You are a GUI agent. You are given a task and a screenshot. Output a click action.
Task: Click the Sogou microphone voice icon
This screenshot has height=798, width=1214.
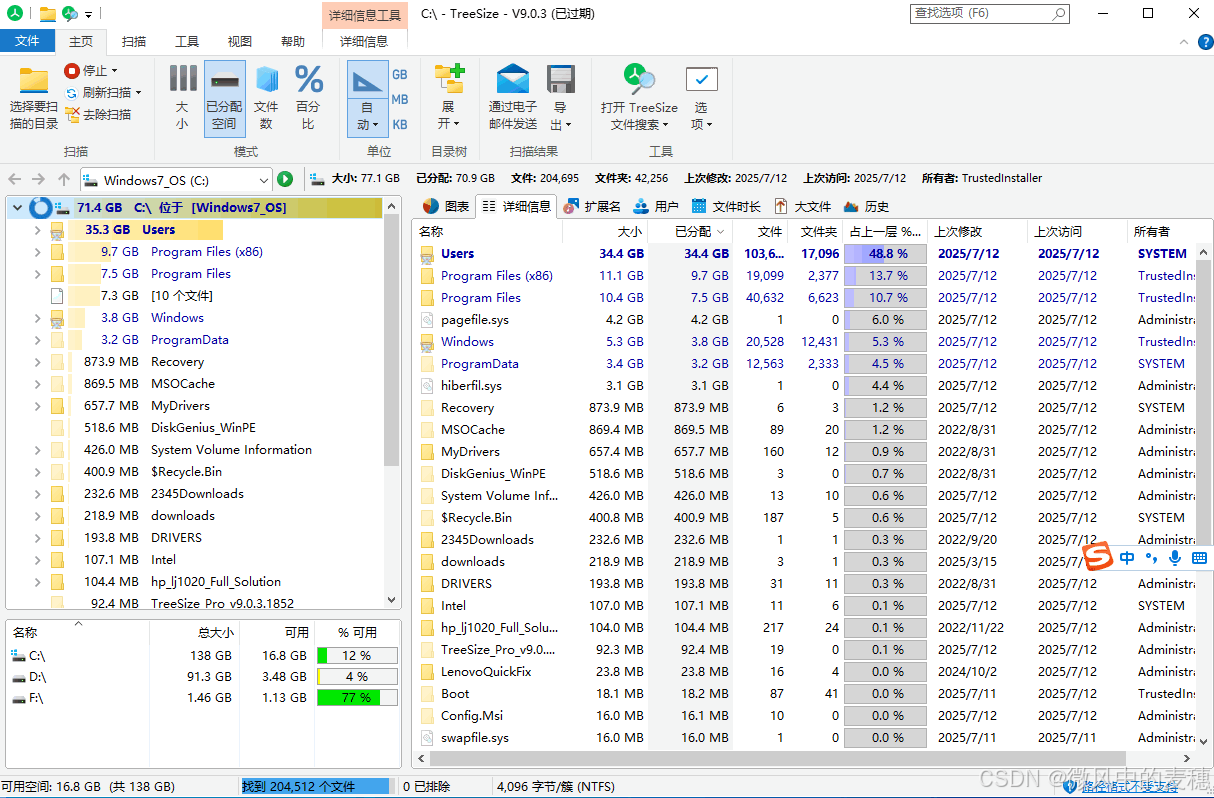tap(1174, 558)
